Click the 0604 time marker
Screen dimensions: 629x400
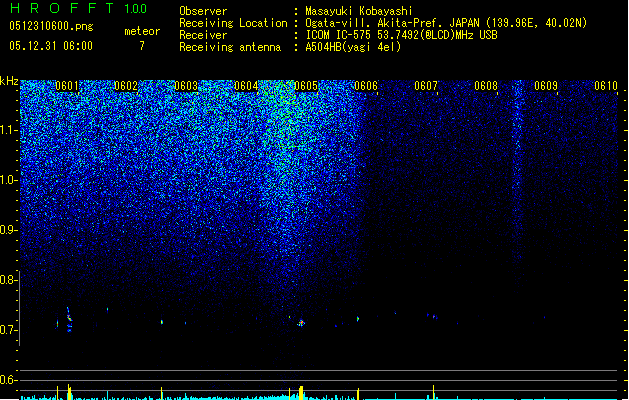coord(246,86)
